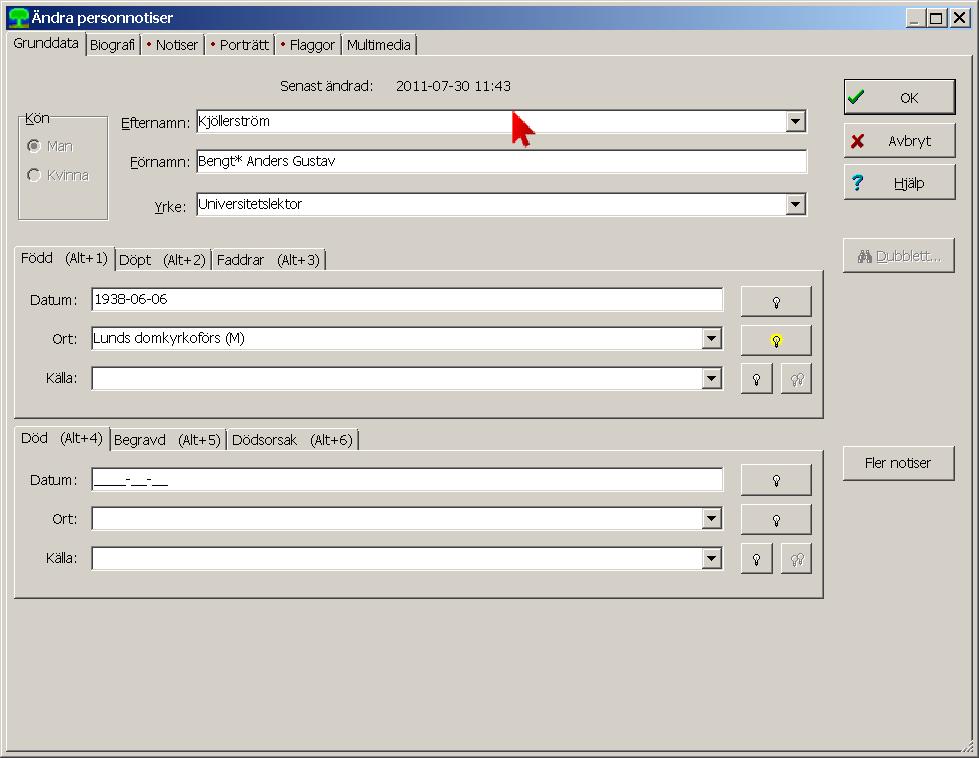Select the Faddrar (Alt+3) tab
Screen dimensions: 979x758
[x=268, y=260]
